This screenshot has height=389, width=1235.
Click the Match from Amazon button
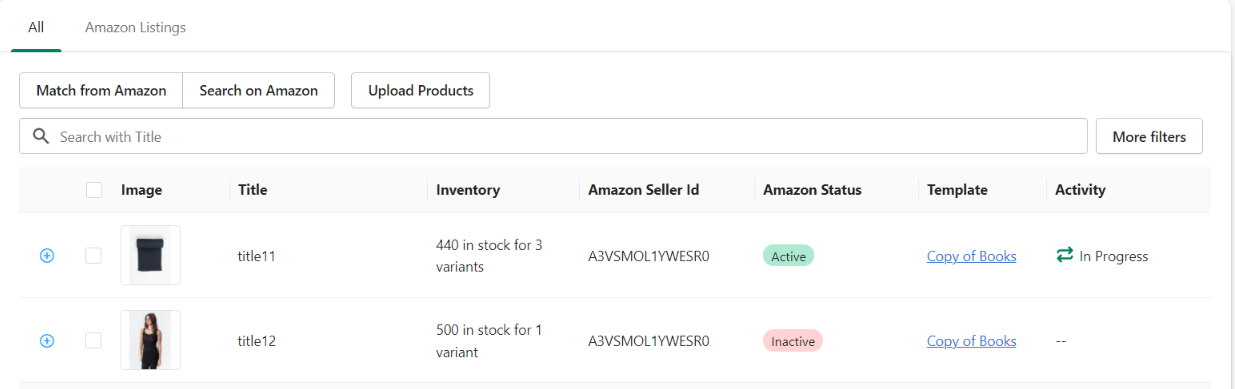[101, 90]
